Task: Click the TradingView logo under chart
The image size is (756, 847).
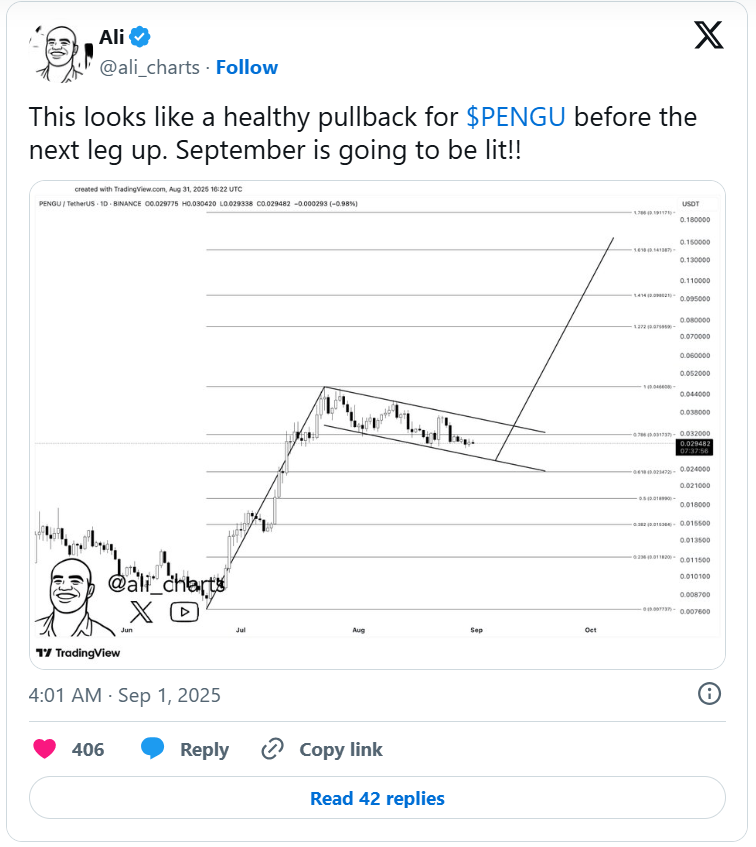Action: tap(78, 653)
